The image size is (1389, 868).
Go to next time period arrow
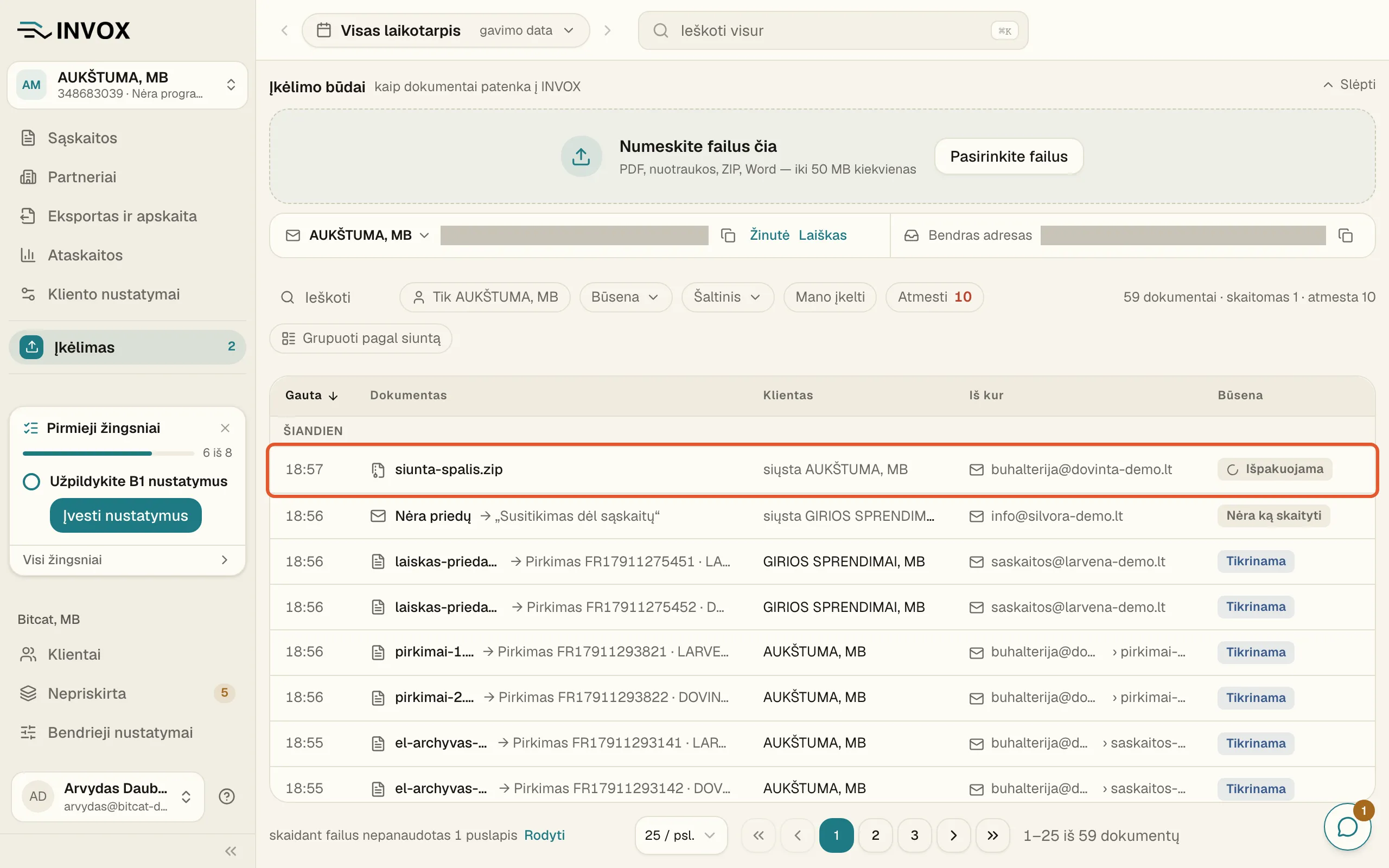pyautogui.click(x=607, y=30)
